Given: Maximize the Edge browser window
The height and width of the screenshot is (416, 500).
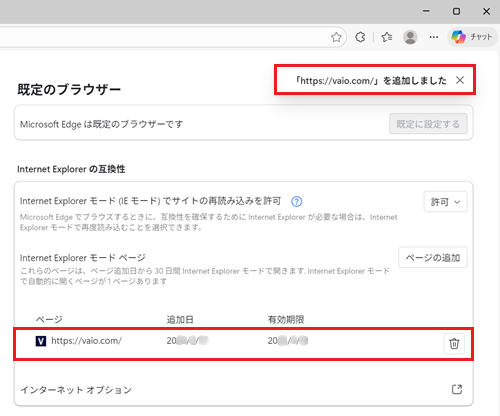Looking at the screenshot, I should pyautogui.click(x=456, y=11).
